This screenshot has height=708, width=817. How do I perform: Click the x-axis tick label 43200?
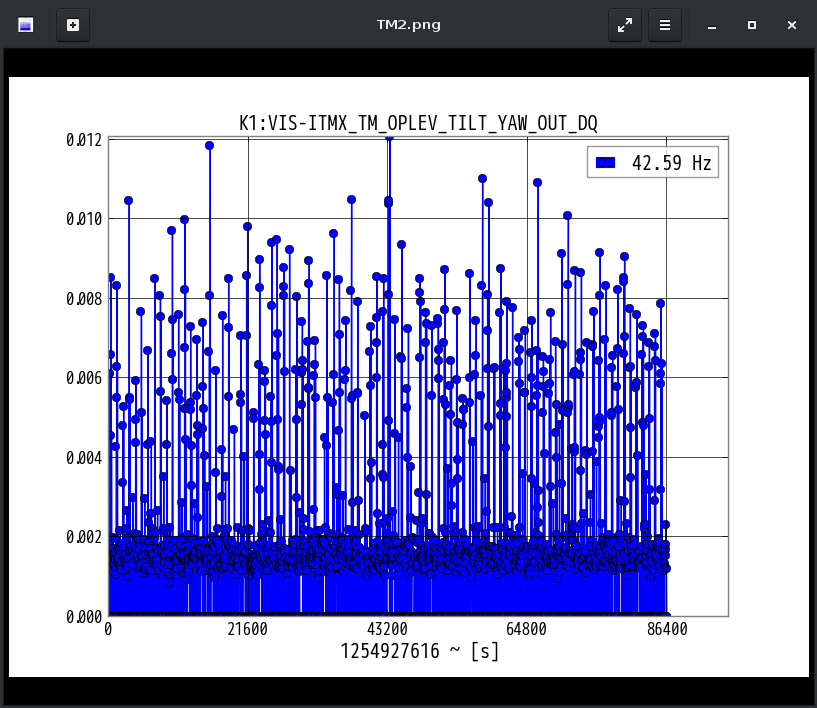point(387,629)
